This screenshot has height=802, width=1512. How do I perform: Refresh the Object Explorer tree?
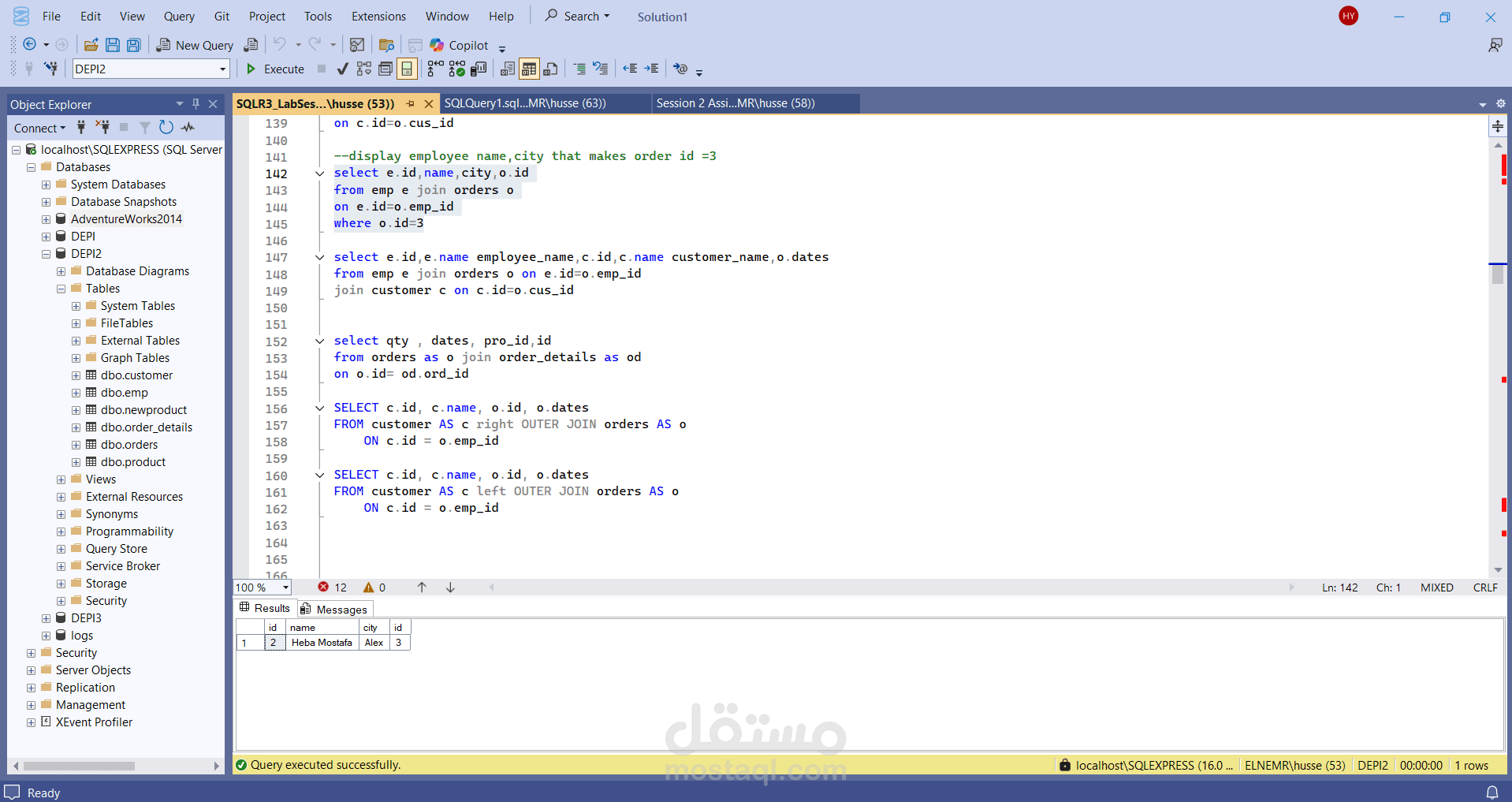(166, 127)
